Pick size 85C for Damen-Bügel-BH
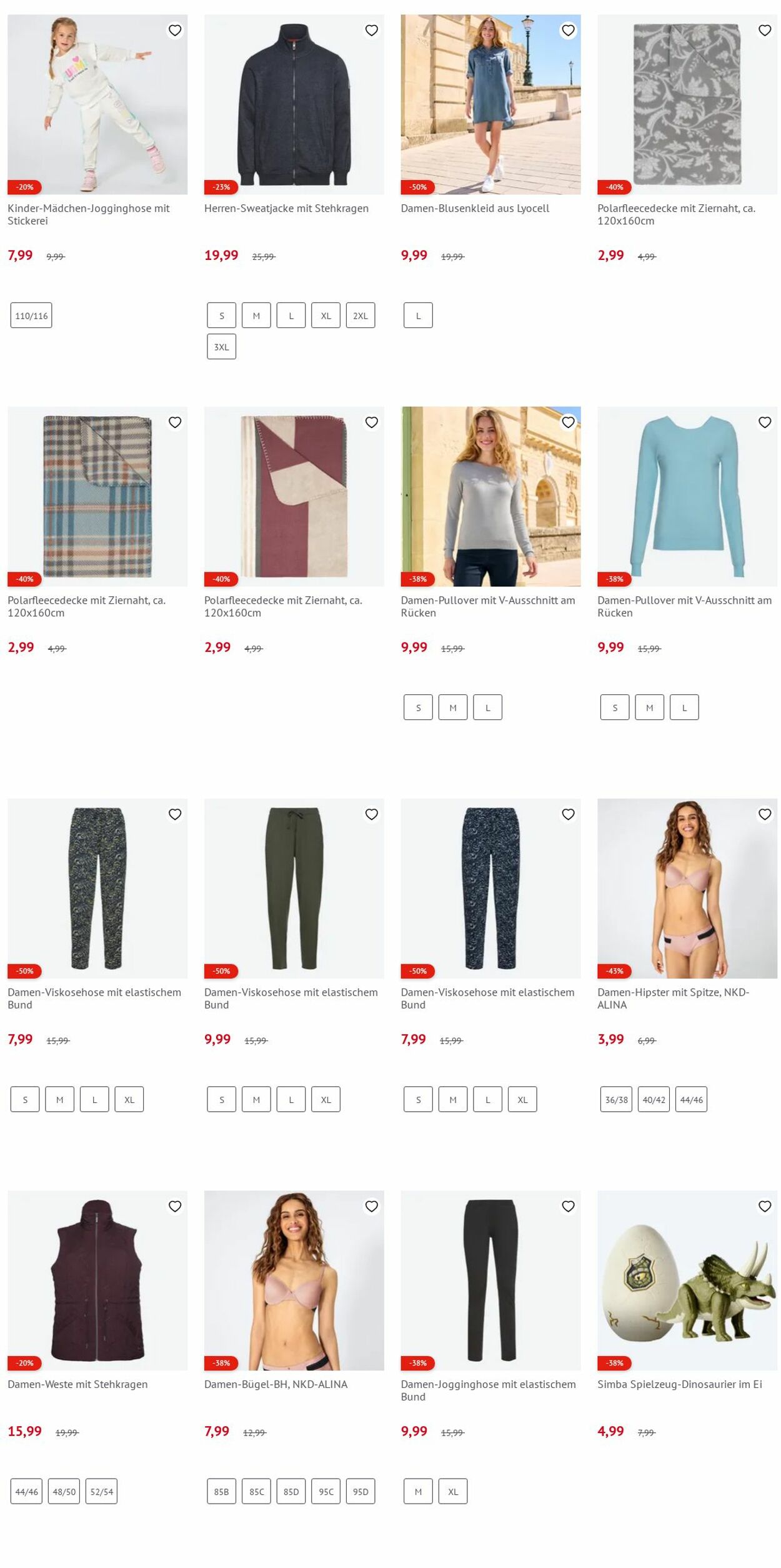781x1568 pixels. (256, 1491)
